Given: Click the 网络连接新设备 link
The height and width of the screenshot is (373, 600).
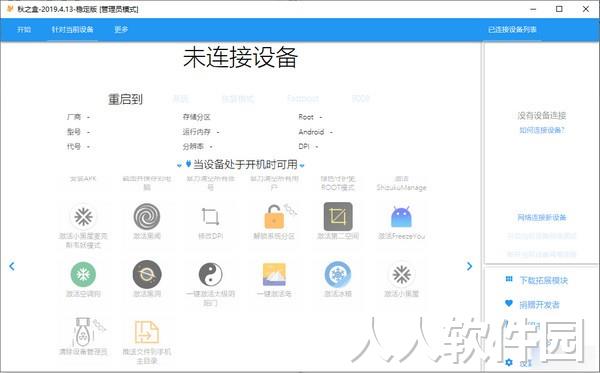Looking at the screenshot, I should tap(542, 218).
